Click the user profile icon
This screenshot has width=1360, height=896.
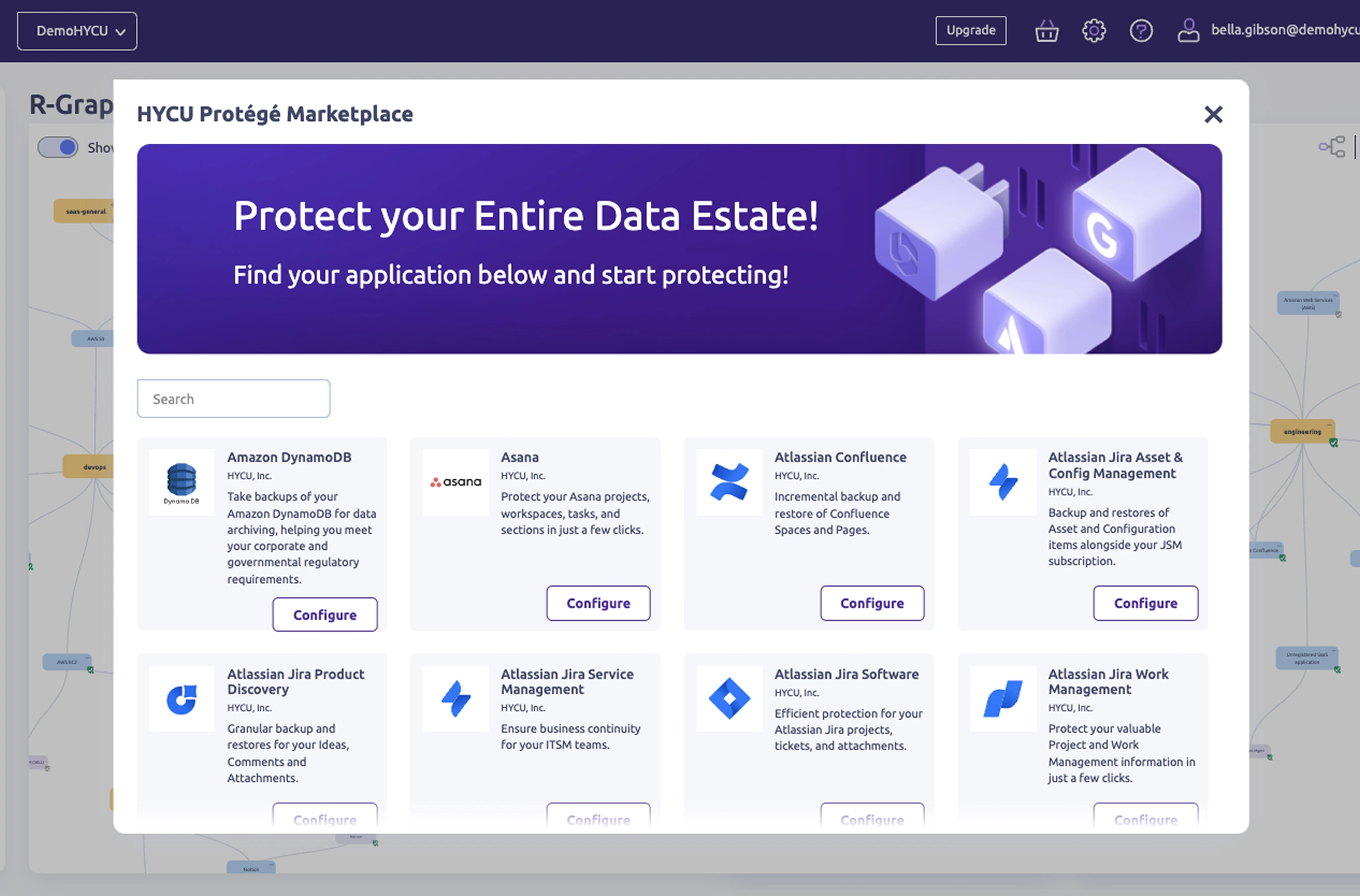[x=1188, y=31]
